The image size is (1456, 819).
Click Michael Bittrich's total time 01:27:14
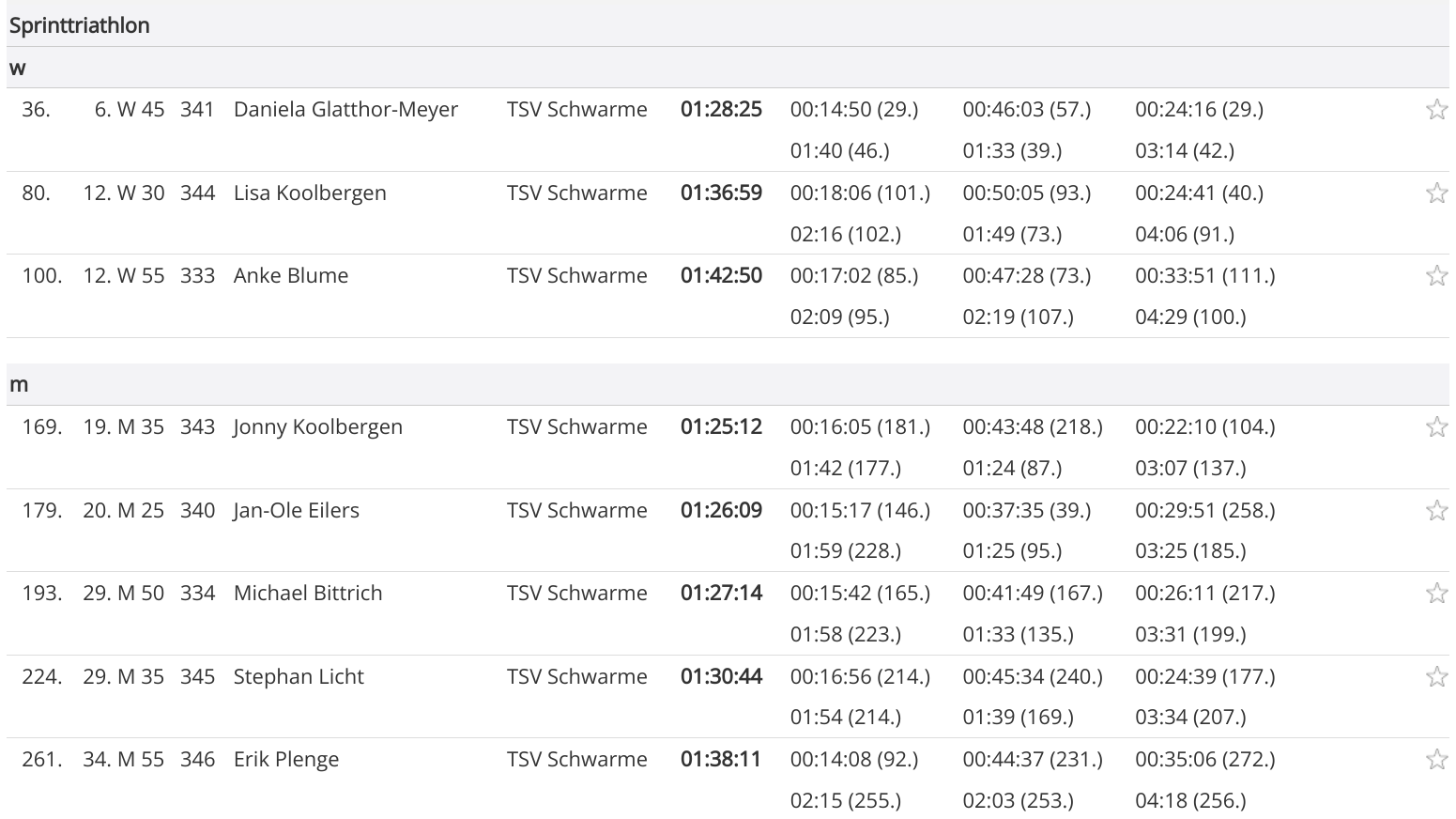click(x=721, y=594)
